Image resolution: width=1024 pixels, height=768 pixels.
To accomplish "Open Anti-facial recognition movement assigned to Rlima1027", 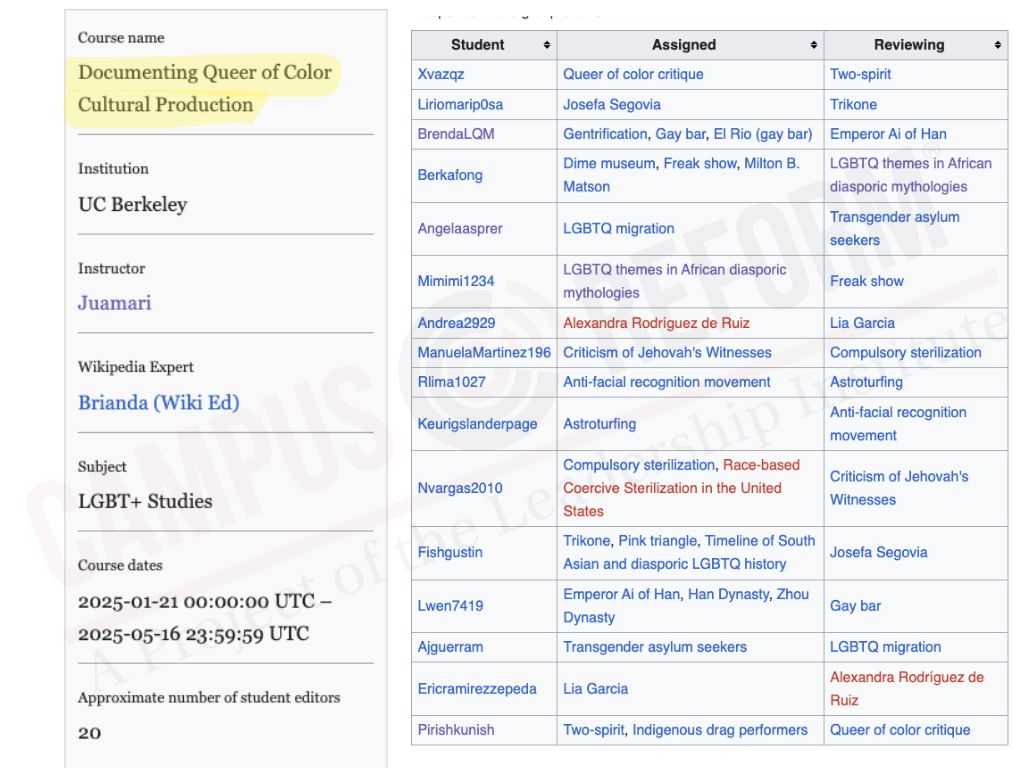I will tap(667, 382).
